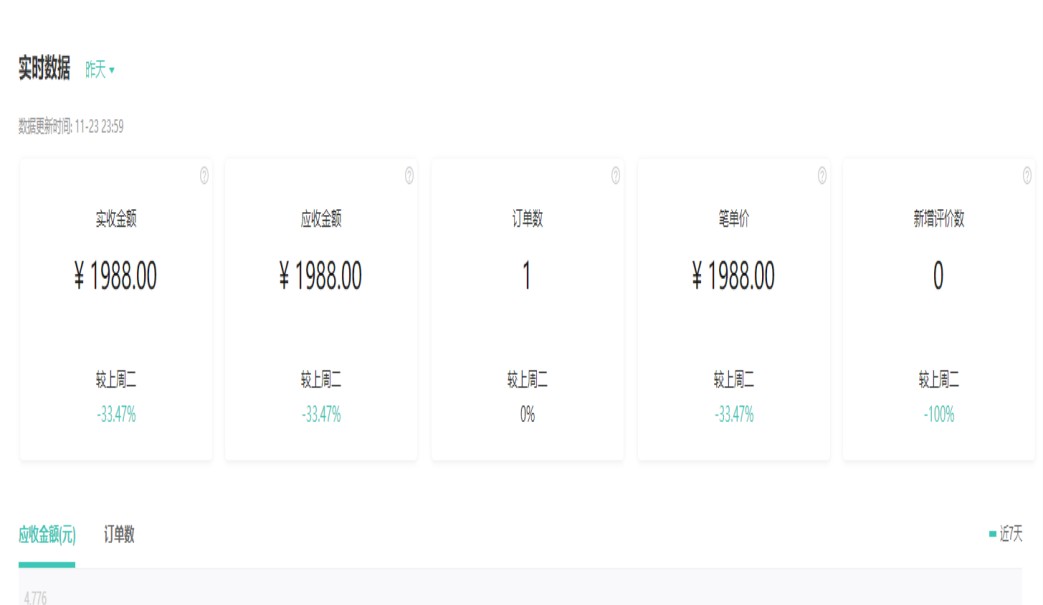
Task: Click the 数据更新时间 timestamp text
Action: pyautogui.click(x=71, y=127)
